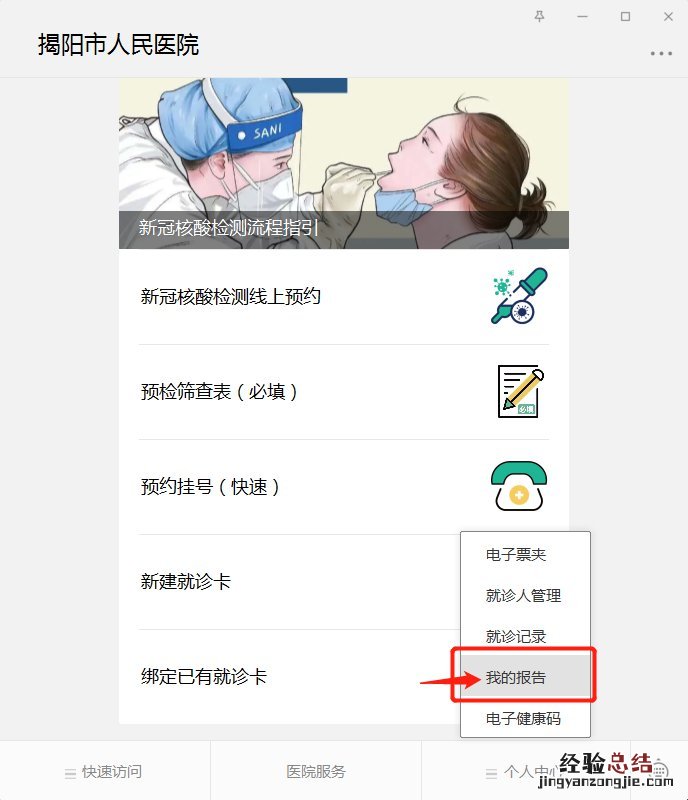Open 新冠核酸检测线上预约 entry

[x=343, y=296]
